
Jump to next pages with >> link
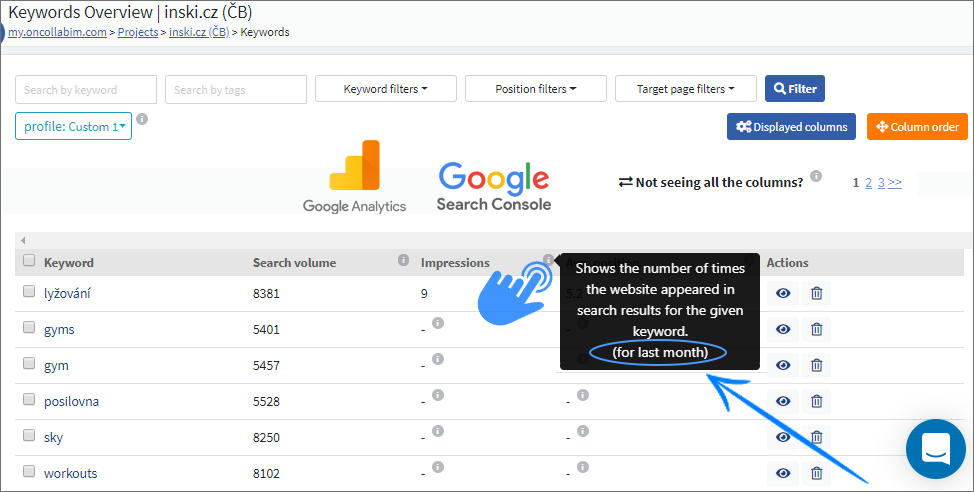point(894,183)
